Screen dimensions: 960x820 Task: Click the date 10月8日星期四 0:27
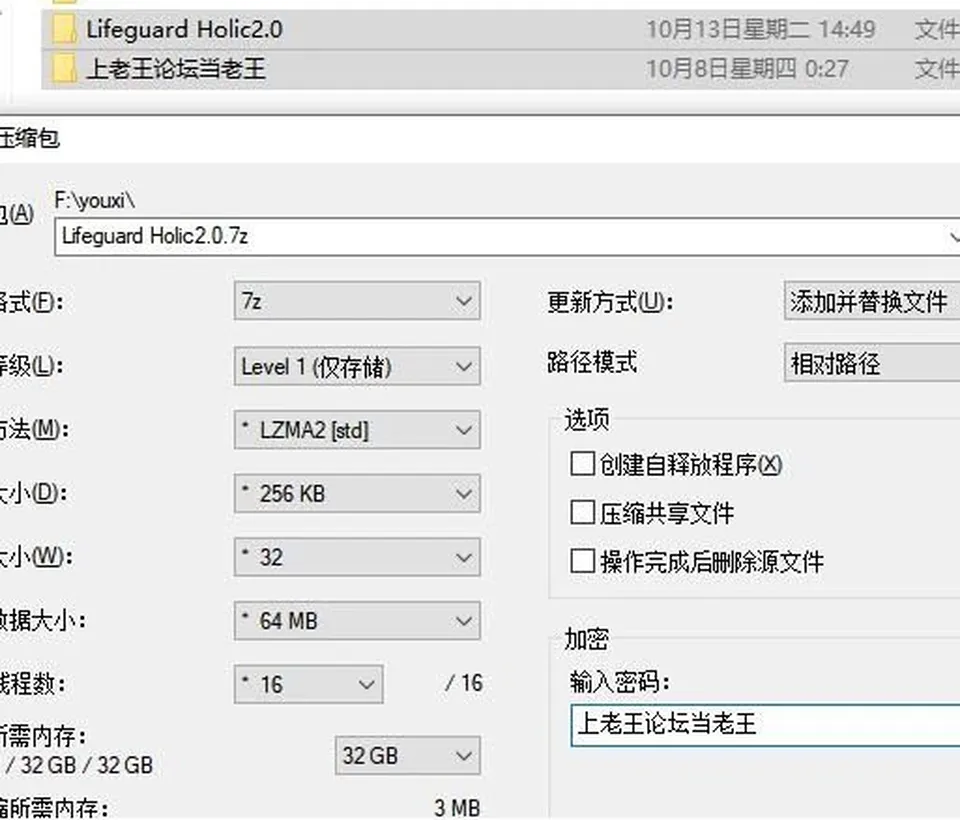pos(748,69)
